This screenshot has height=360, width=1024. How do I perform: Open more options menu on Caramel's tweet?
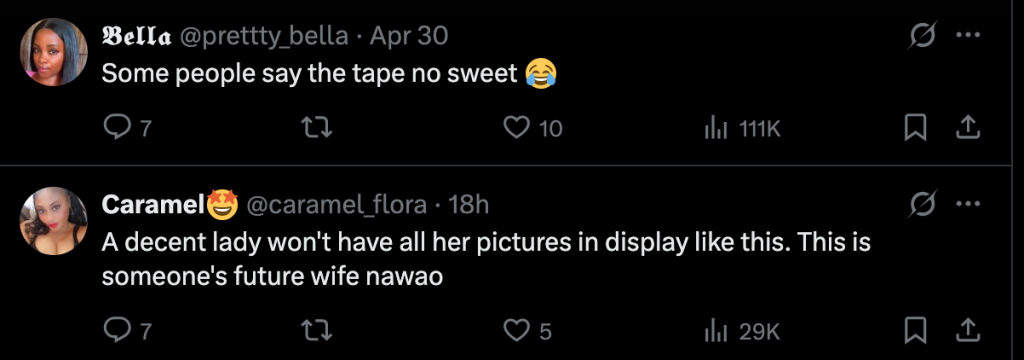[x=967, y=204]
